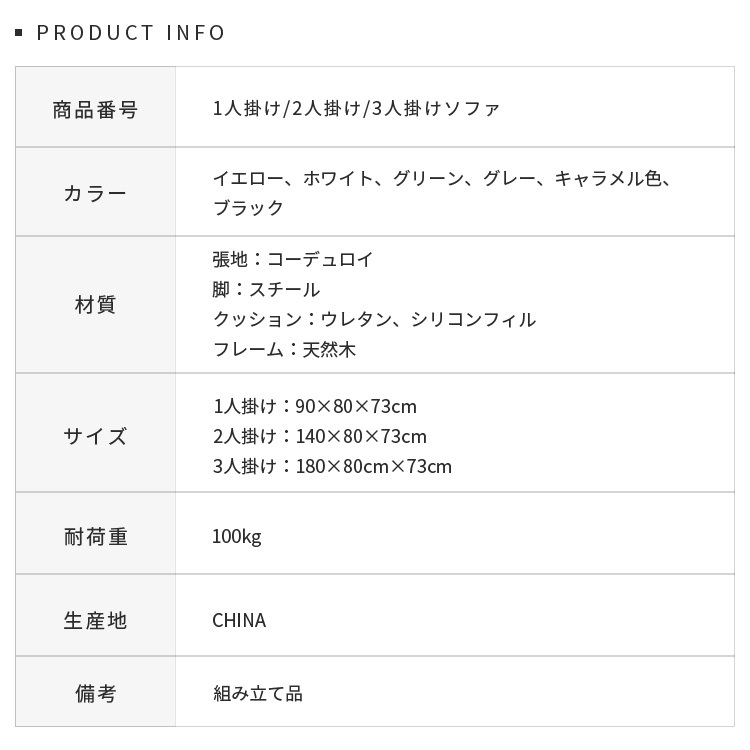This screenshot has width=750, height=750.
Task: Select the 材質 row label
Action: click(95, 305)
